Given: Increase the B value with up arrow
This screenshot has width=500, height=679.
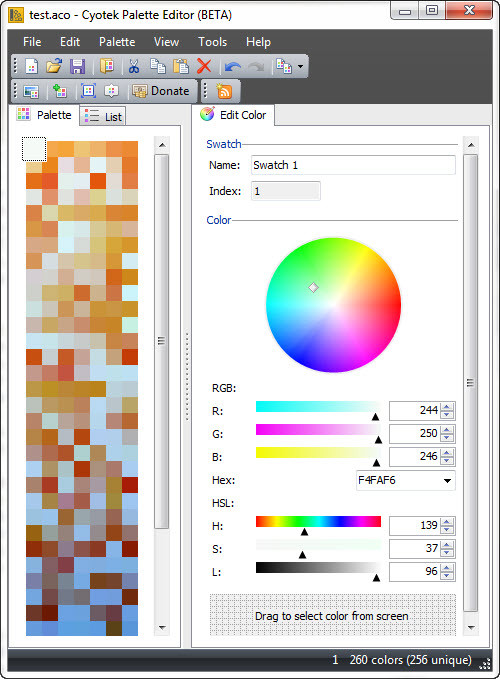Looking at the screenshot, I should [x=447, y=452].
